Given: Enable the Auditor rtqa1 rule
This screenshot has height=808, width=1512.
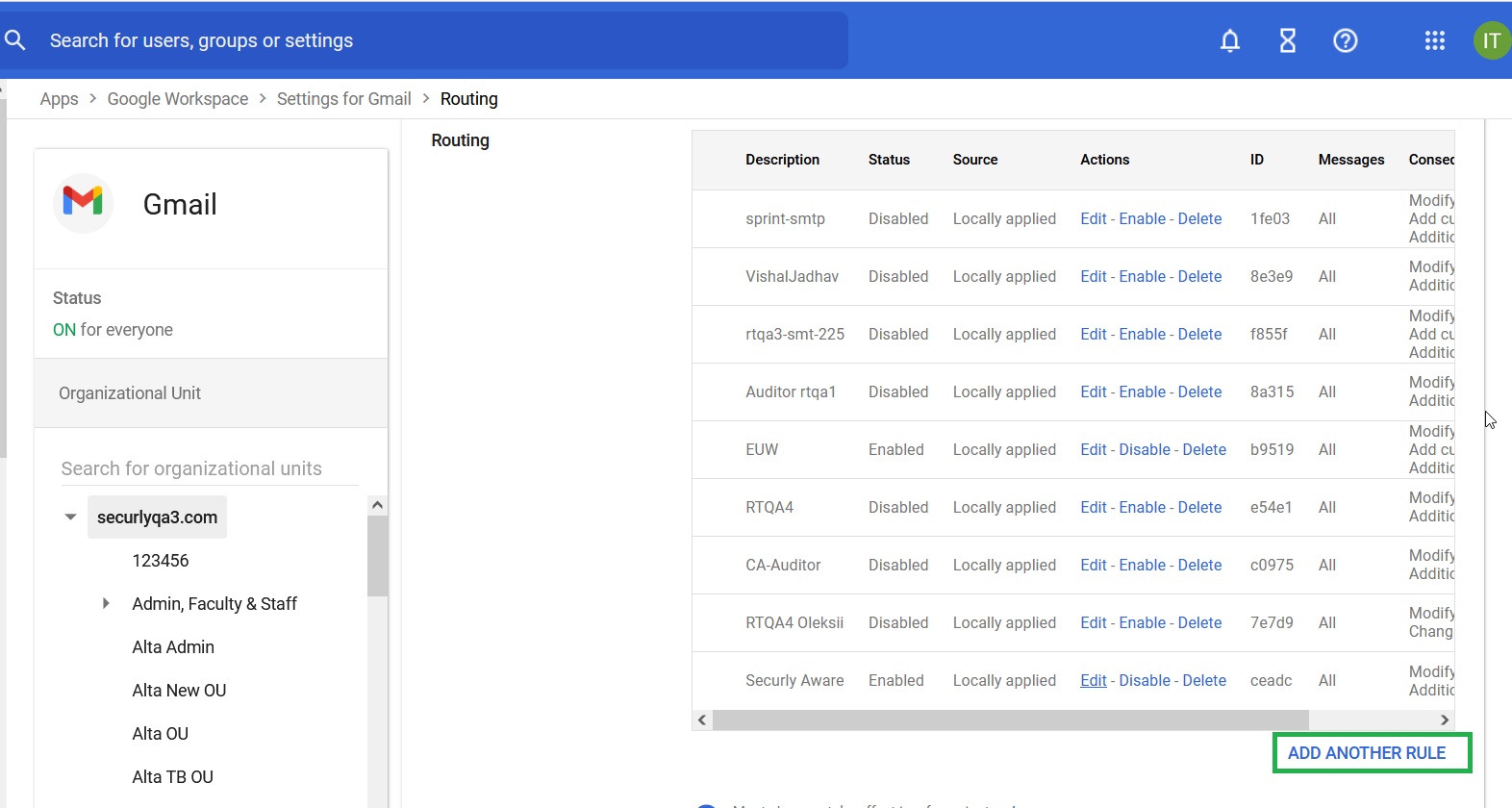Looking at the screenshot, I should pyautogui.click(x=1143, y=392).
